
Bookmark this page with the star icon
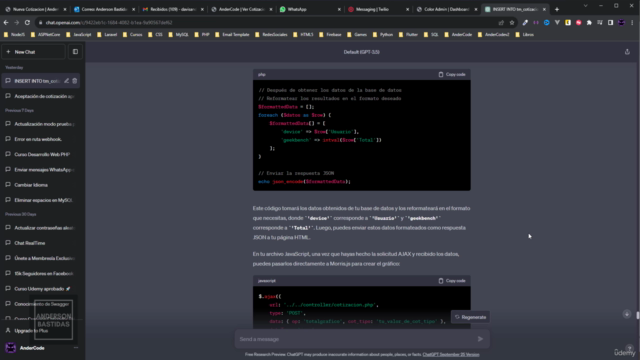point(512,22)
